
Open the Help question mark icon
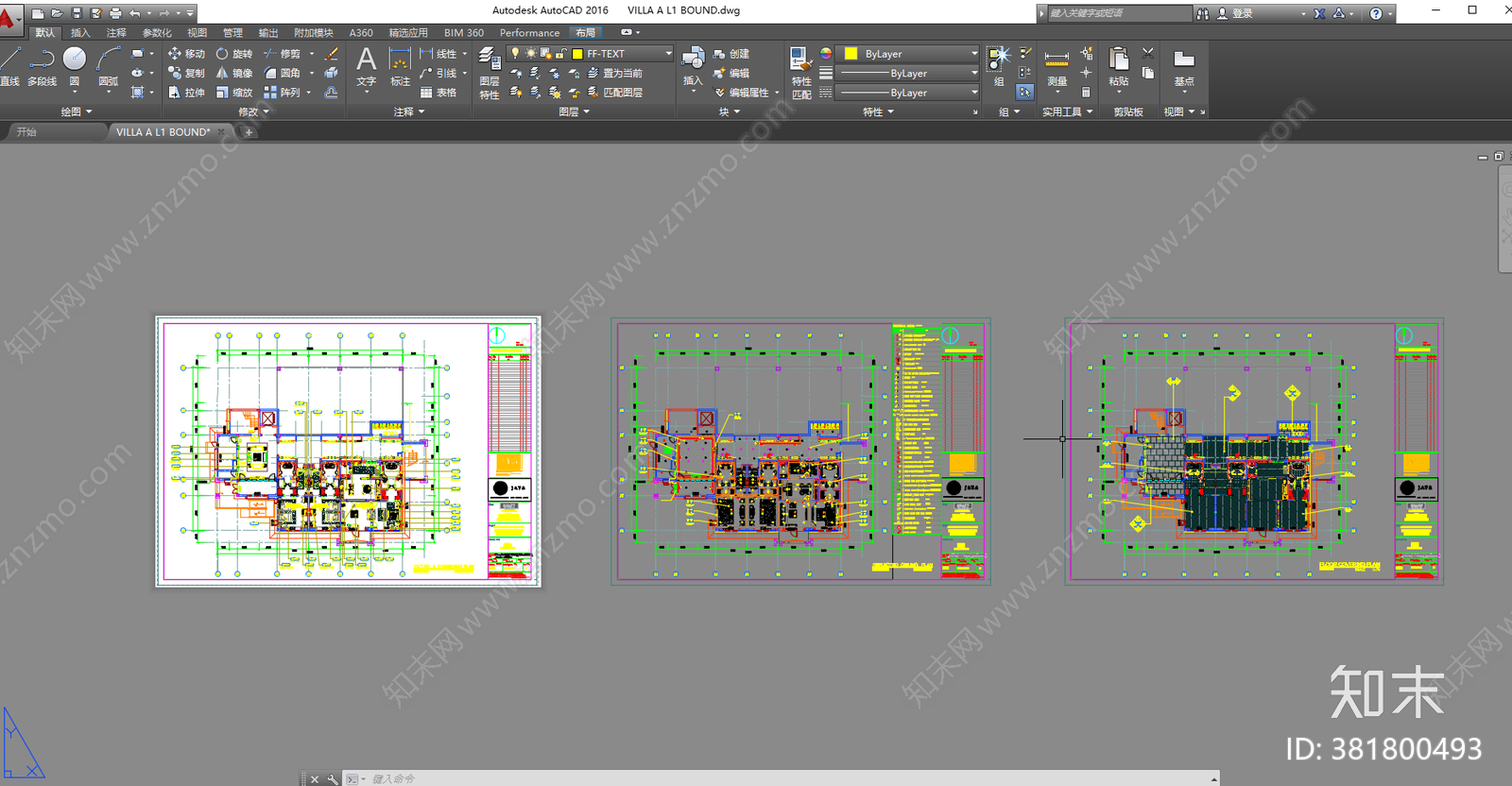pyautogui.click(x=1376, y=13)
